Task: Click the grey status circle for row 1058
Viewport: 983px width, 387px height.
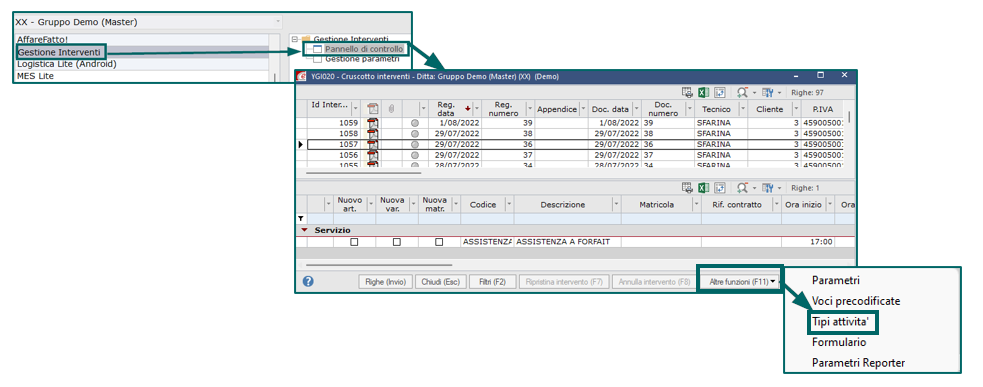Action: pyautogui.click(x=414, y=134)
